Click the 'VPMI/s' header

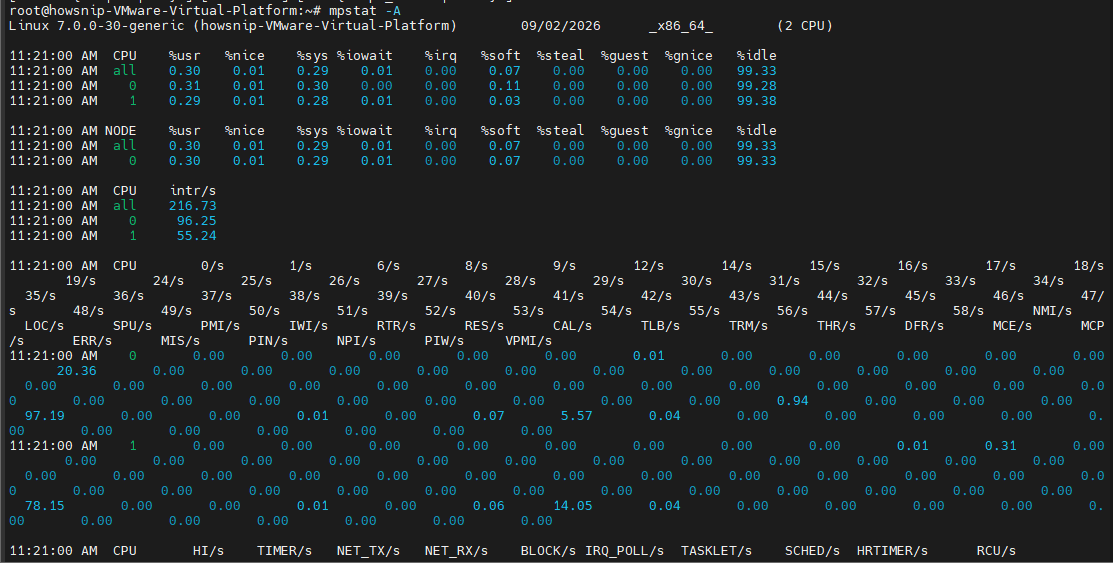[529, 341]
